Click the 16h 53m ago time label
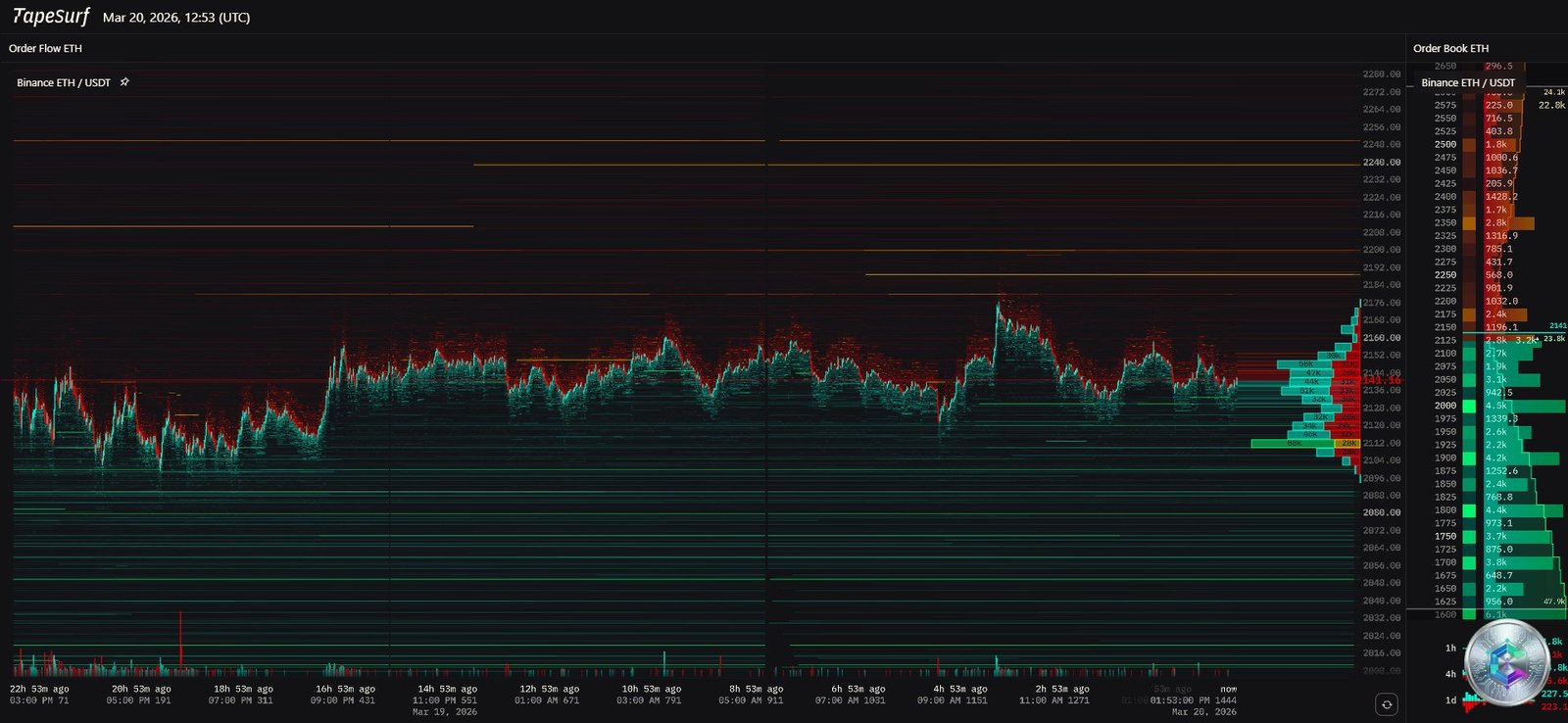 (345, 689)
